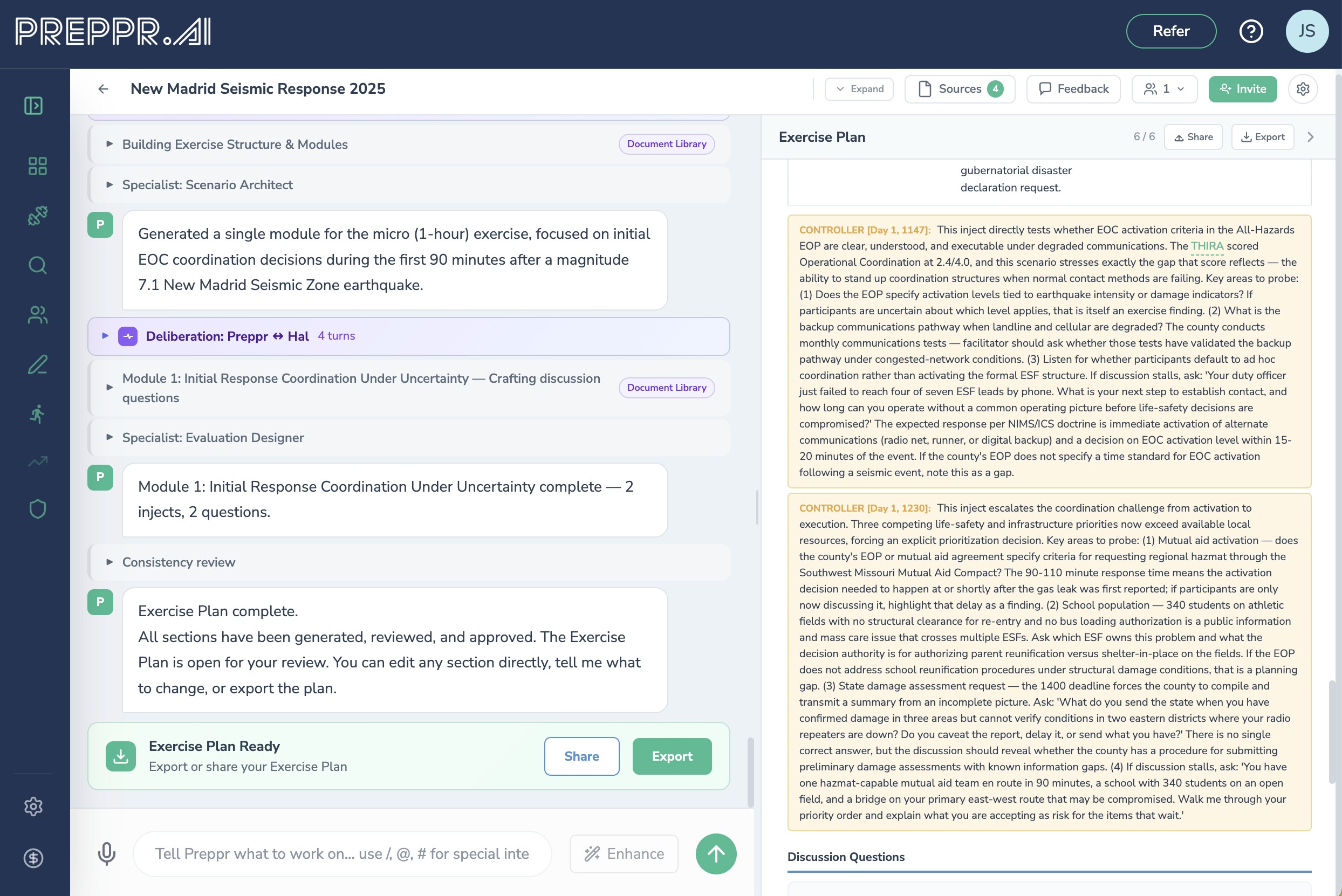This screenshot has width=1342, height=896.
Task: Click the dollar billing icon
Action: (34, 858)
